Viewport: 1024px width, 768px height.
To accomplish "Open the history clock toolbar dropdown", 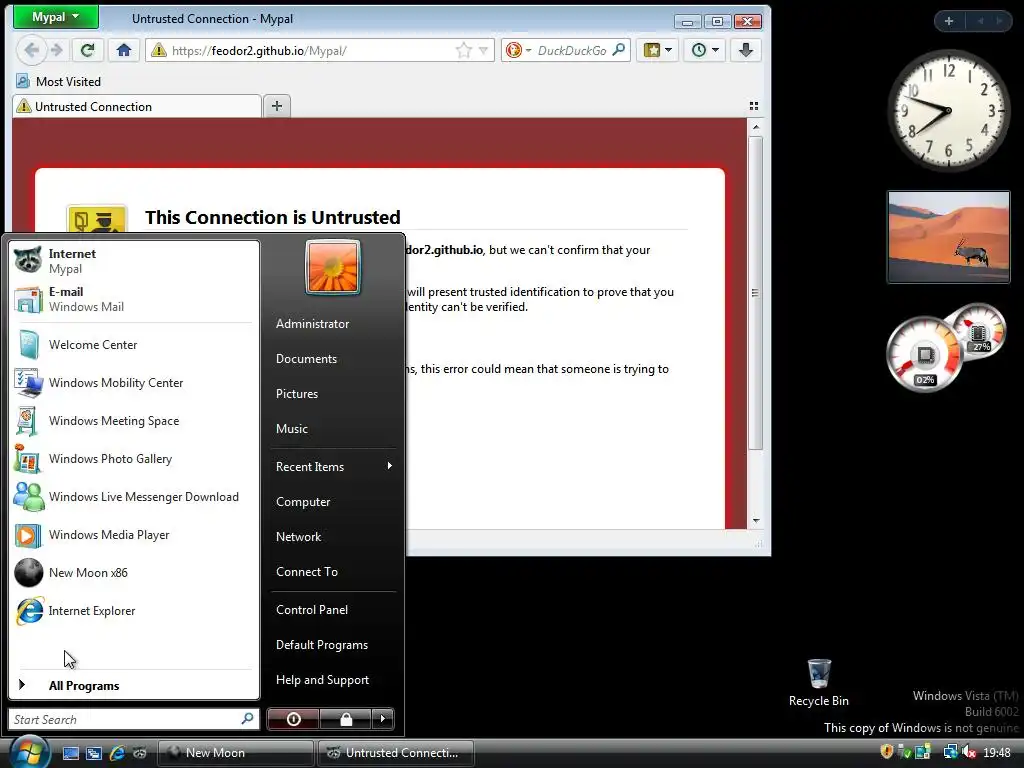I will [705, 50].
